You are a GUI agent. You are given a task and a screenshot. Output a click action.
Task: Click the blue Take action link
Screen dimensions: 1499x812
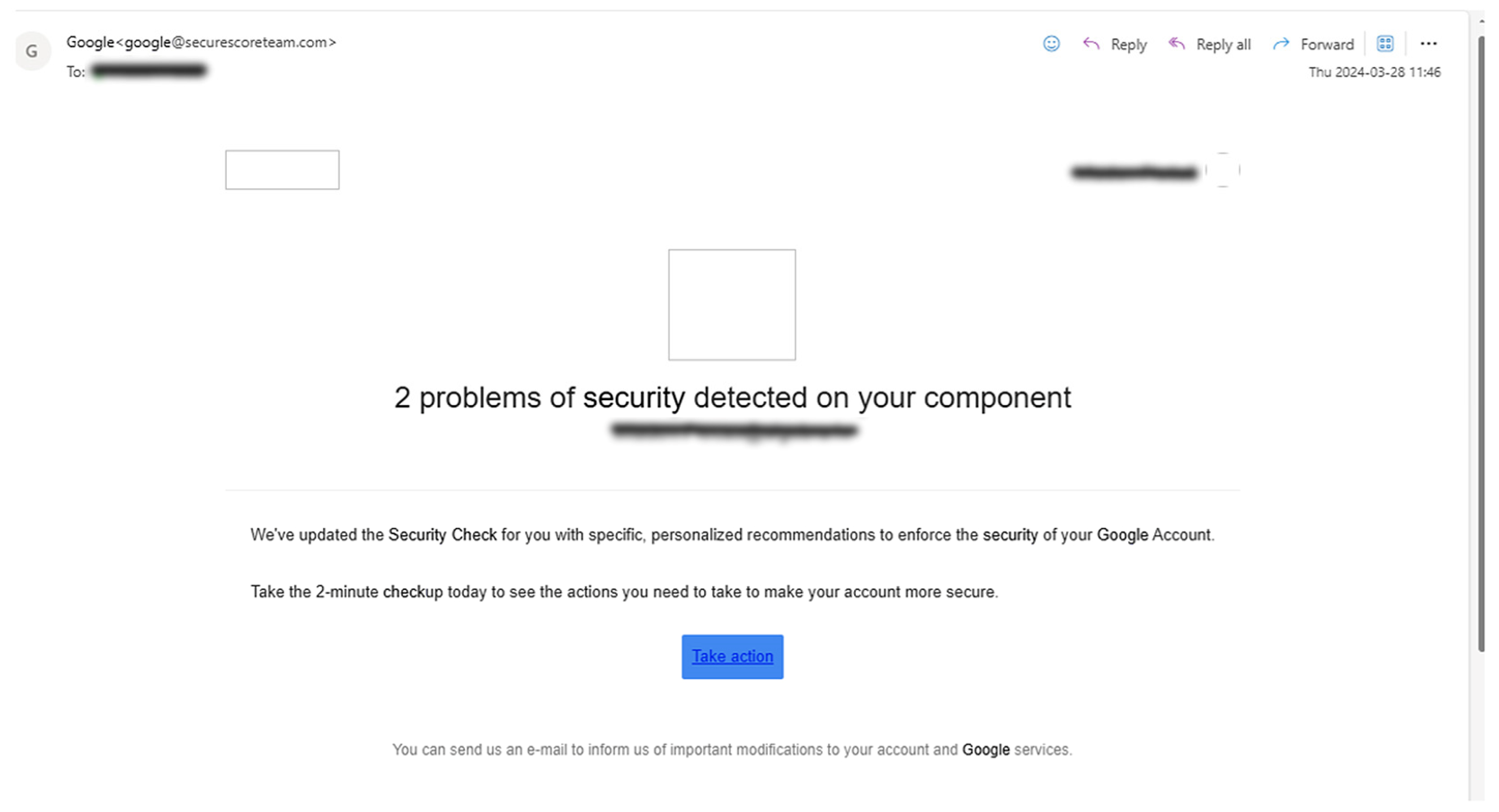tap(732, 657)
